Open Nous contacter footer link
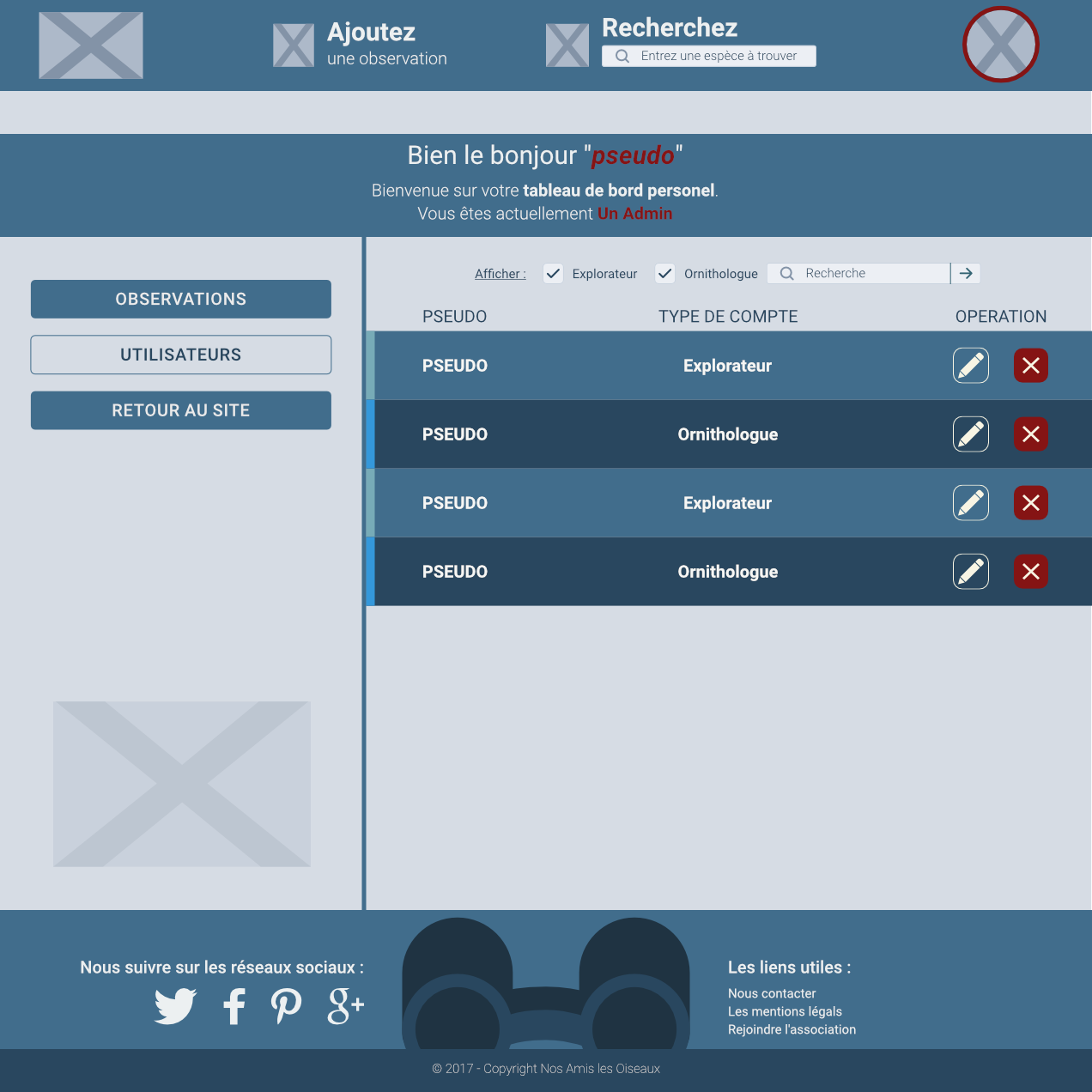This screenshot has width=1092, height=1092. coord(772,993)
